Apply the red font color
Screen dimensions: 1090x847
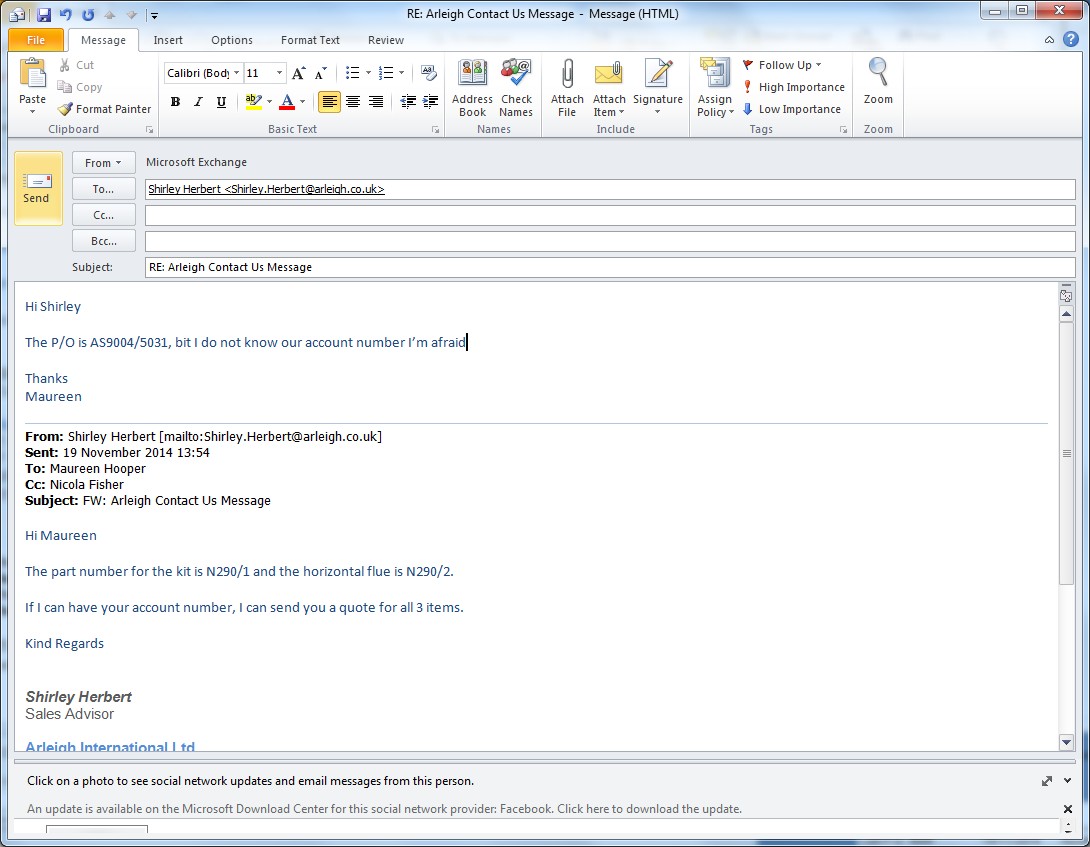click(286, 102)
